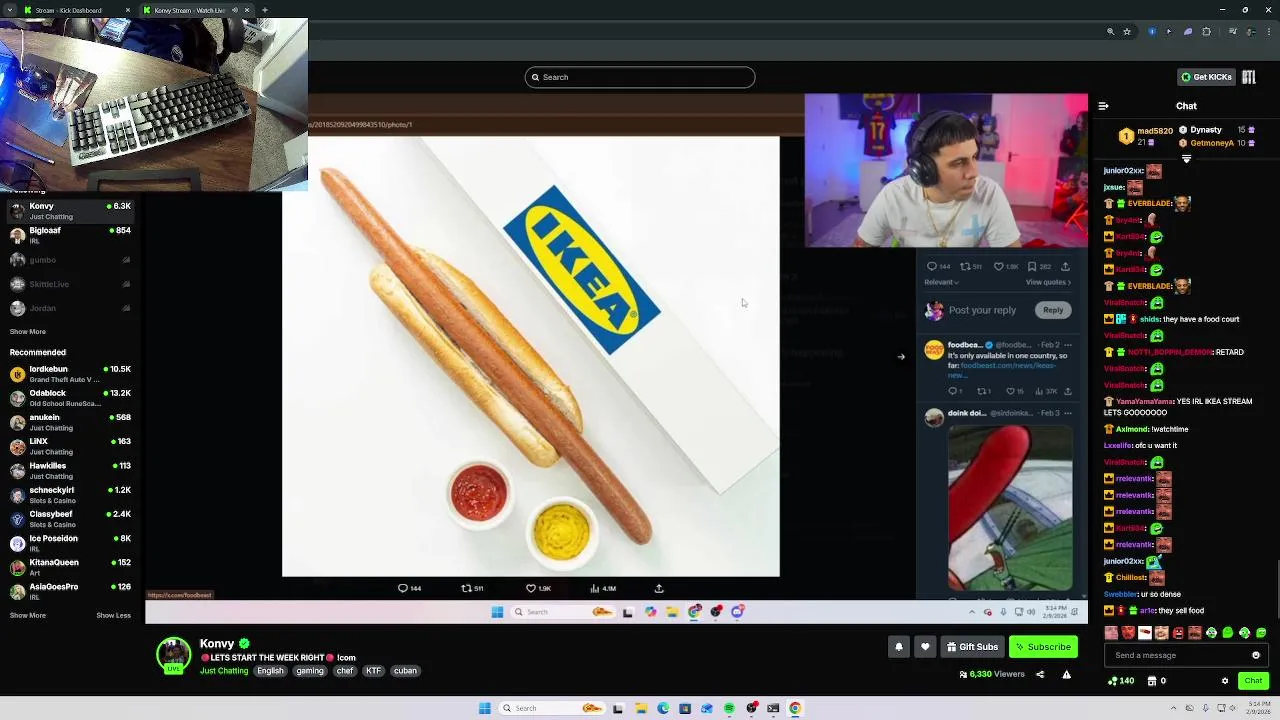Viewport: 1280px width, 720px height.
Task: Expand recommended channels with Show More
Action: [28, 616]
